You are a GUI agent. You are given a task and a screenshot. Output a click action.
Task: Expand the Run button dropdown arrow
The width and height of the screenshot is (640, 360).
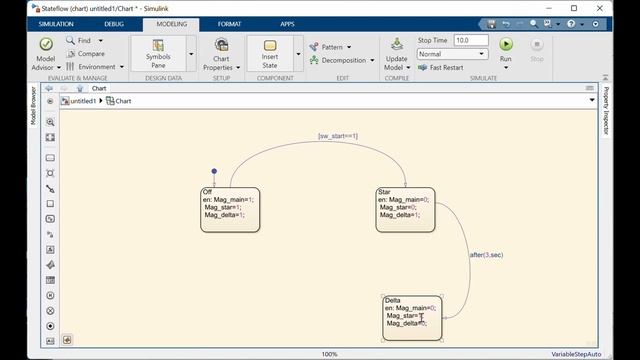click(x=506, y=68)
